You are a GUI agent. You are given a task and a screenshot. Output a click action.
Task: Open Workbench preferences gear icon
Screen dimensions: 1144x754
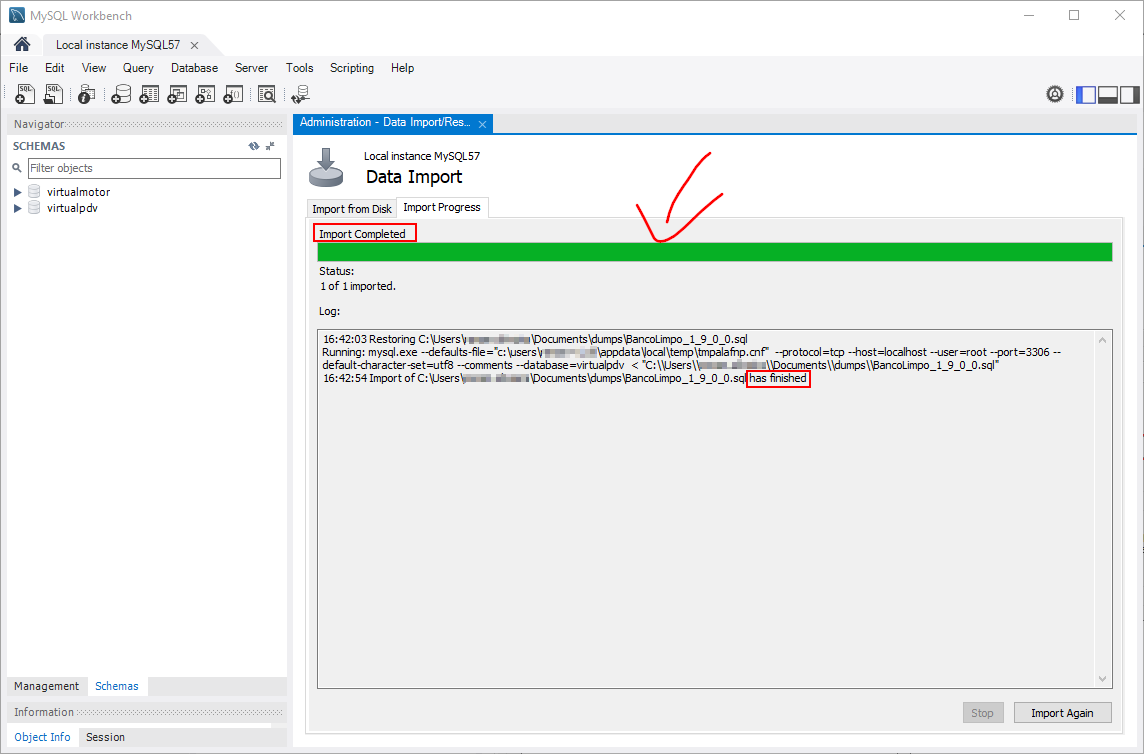point(1054,93)
